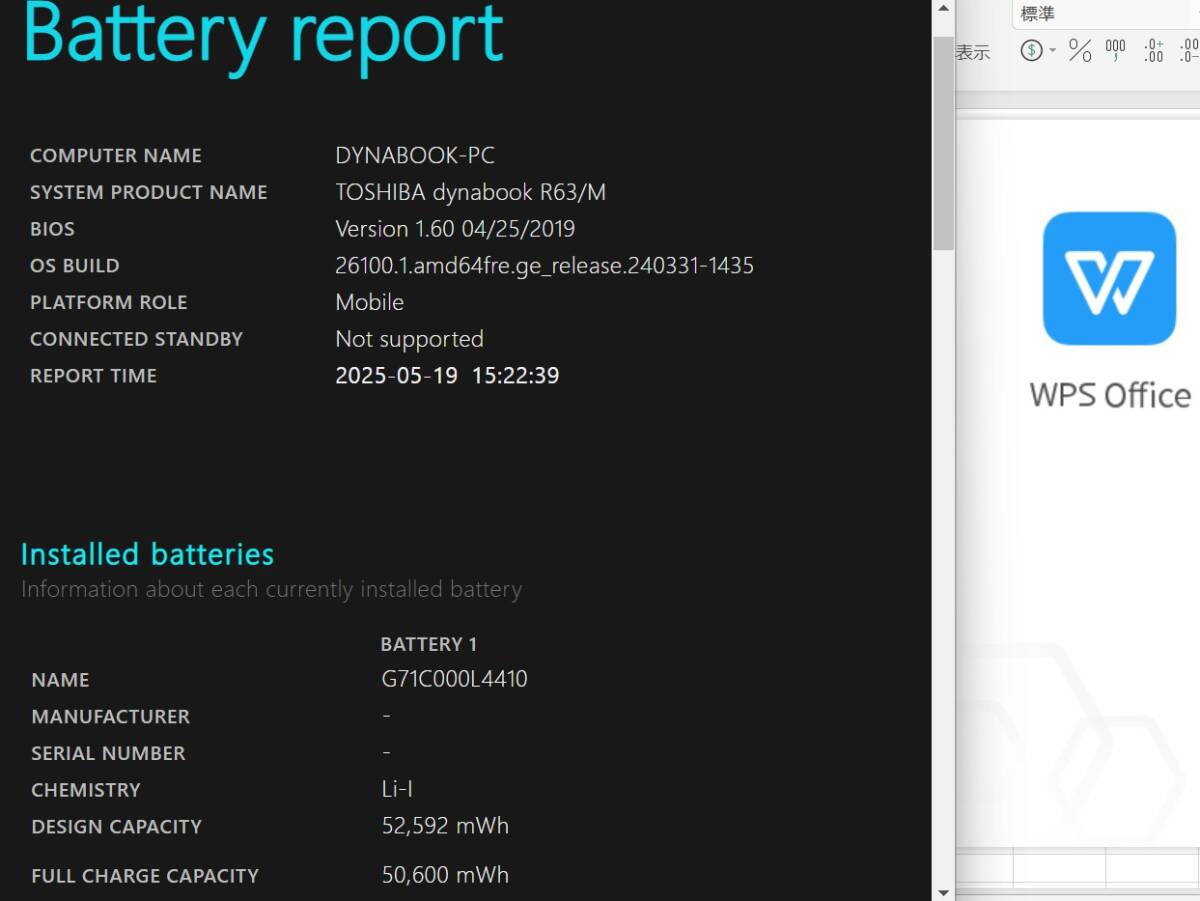Click the BATTERY 1 column header
The image size is (1200, 901).
pos(429,644)
